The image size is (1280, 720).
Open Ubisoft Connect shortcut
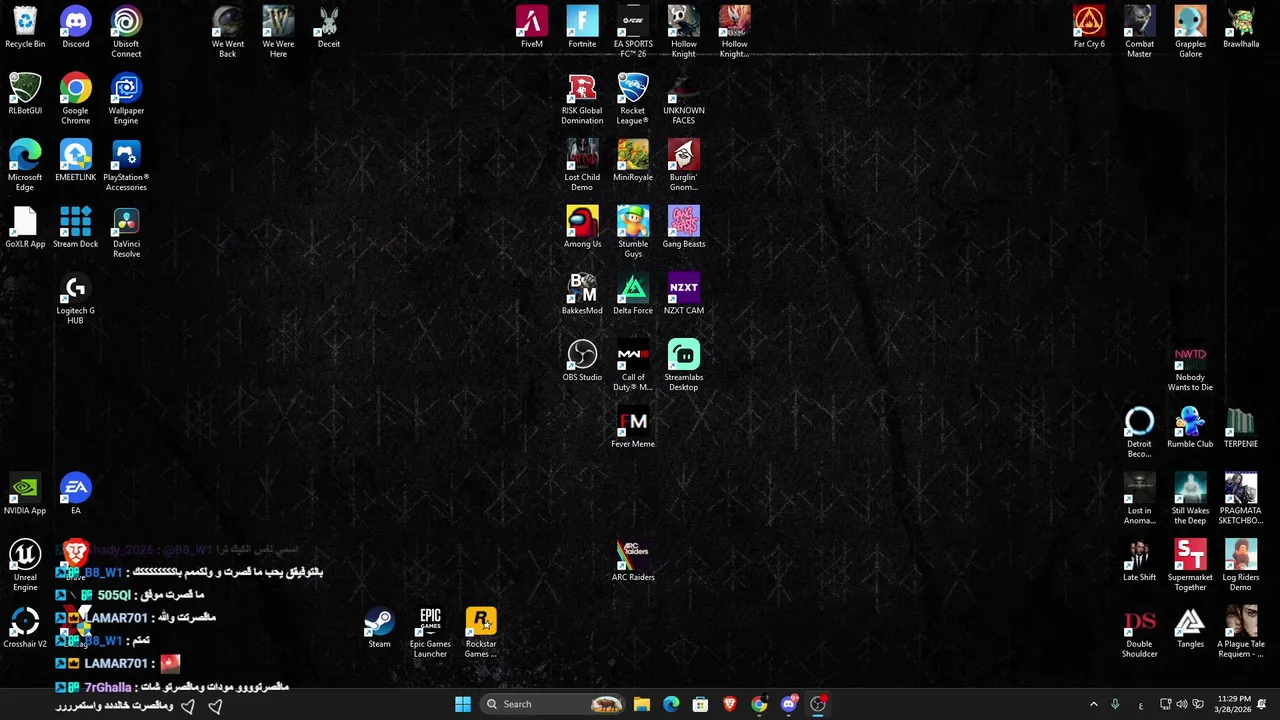126,32
